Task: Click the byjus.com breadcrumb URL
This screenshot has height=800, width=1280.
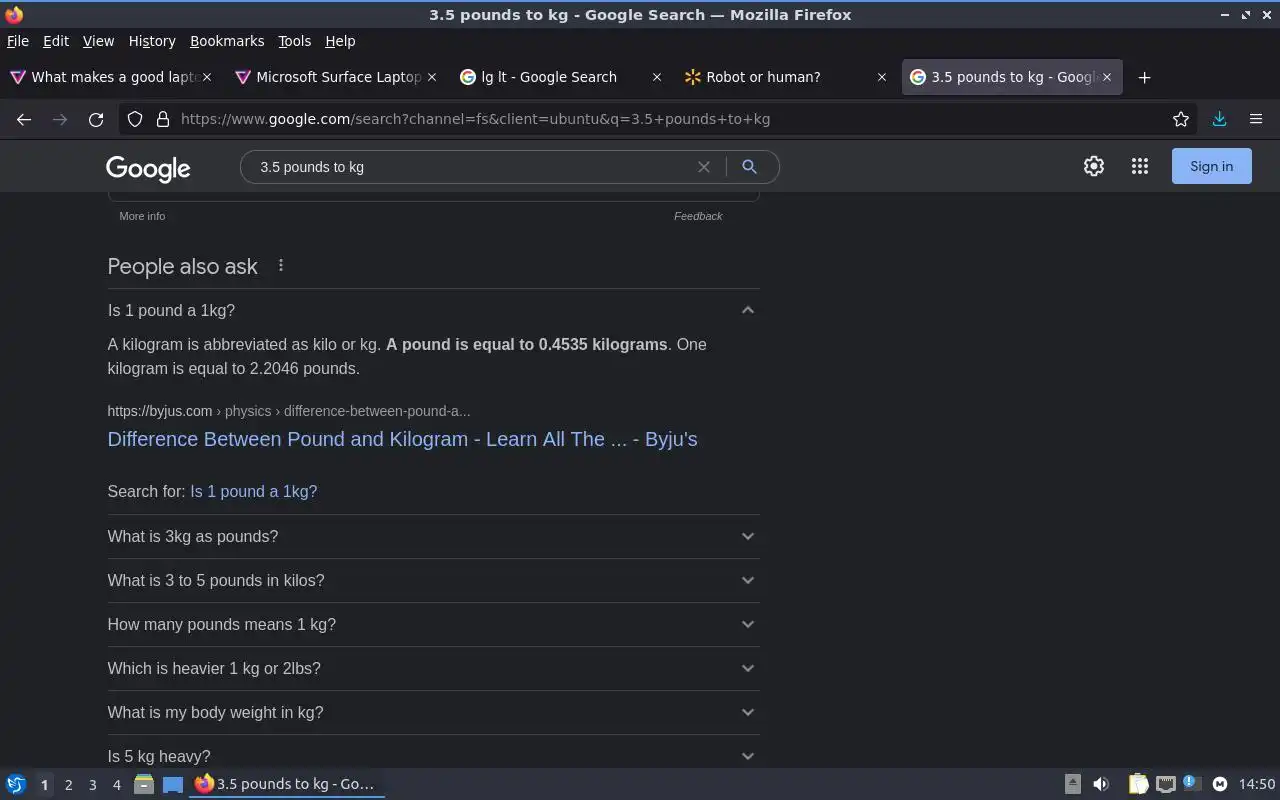Action: click(288, 411)
